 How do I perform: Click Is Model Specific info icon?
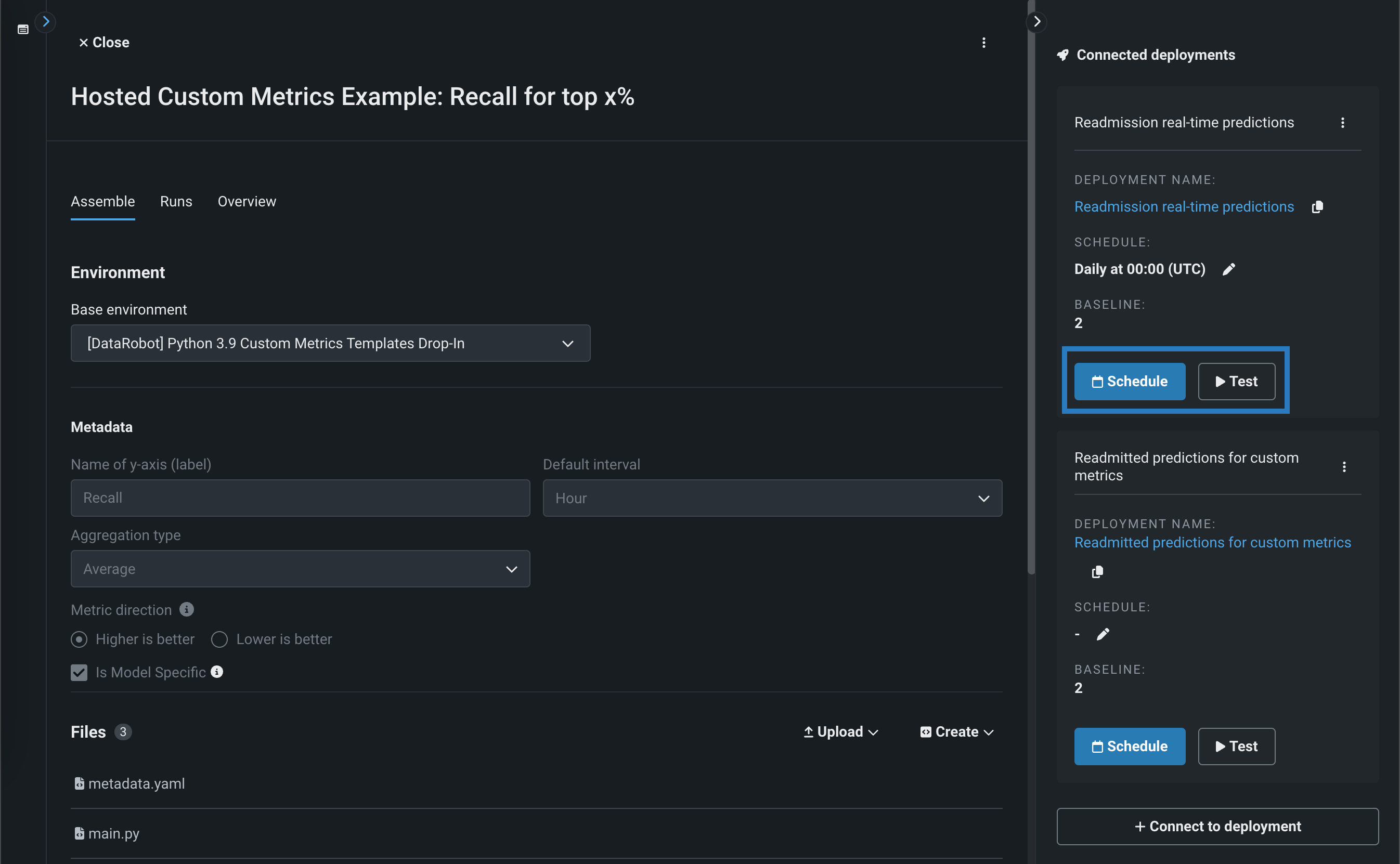coord(217,672)
